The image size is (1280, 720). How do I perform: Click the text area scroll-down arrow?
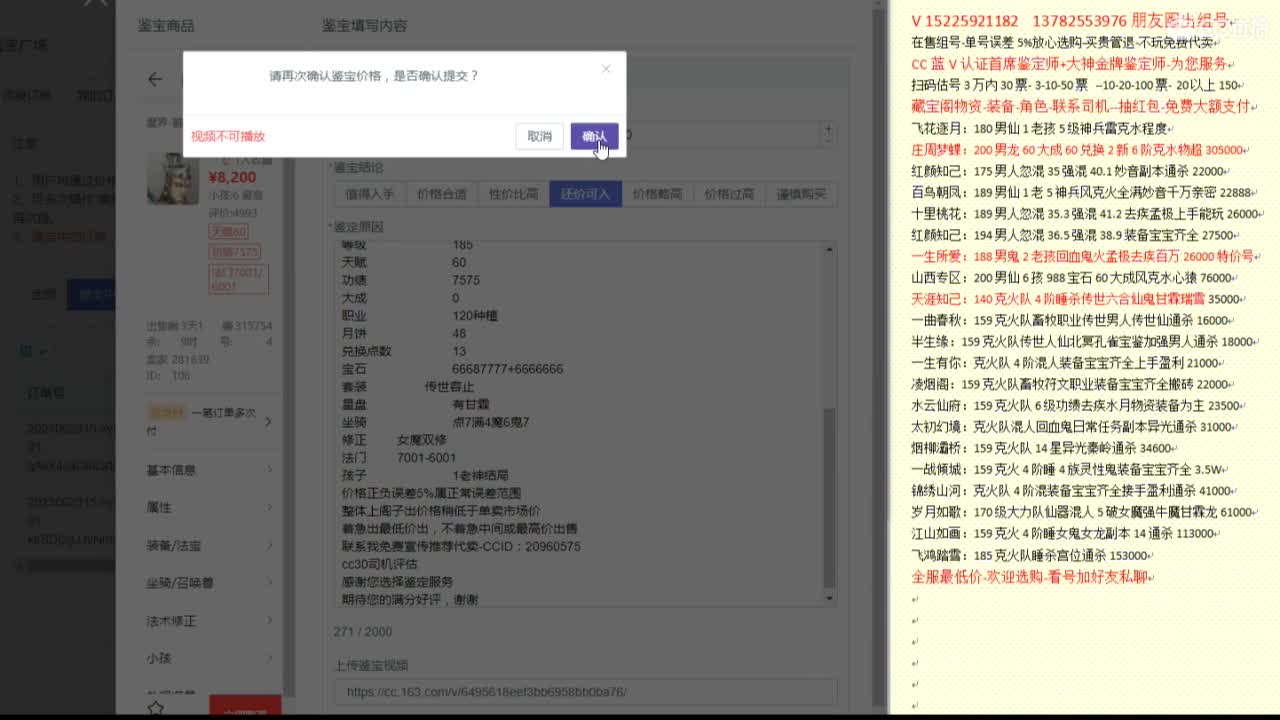(x=828, y=598)
